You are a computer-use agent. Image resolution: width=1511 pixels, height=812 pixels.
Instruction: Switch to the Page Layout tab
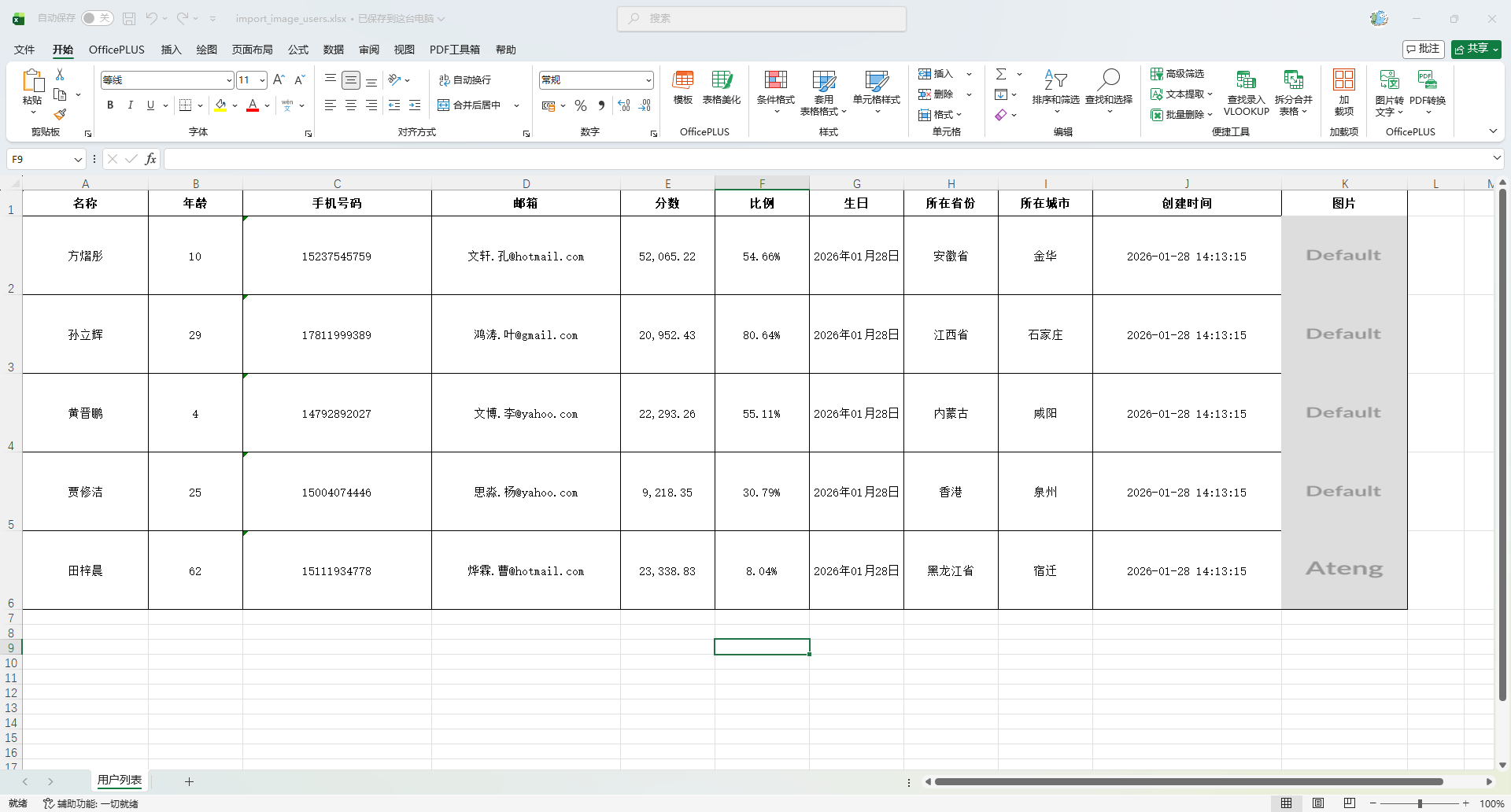(252, 50)
